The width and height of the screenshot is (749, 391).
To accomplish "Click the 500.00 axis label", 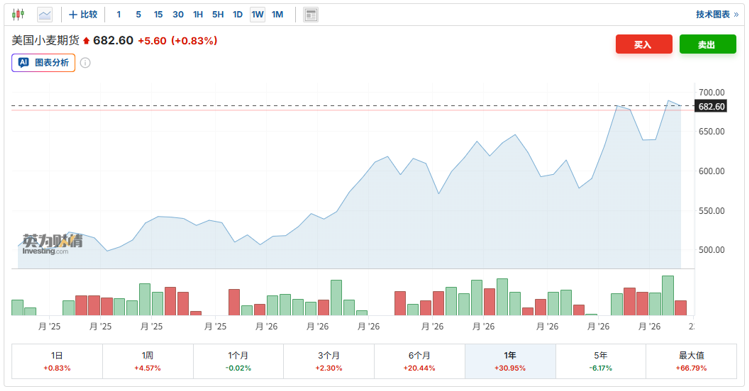I will click(x=711, y=250).
